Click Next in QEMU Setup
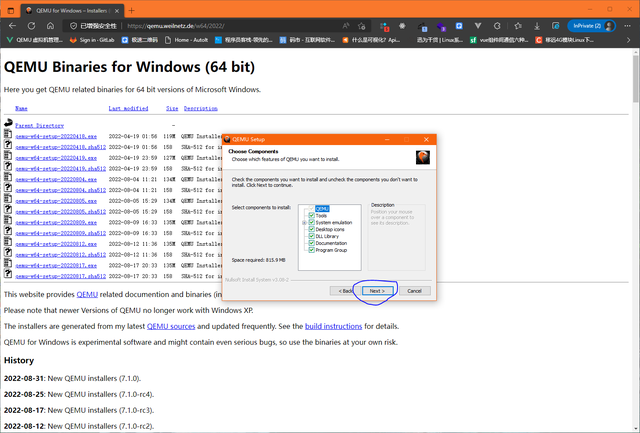Screen dimensions: 640x433 click(x=378, y=291)
